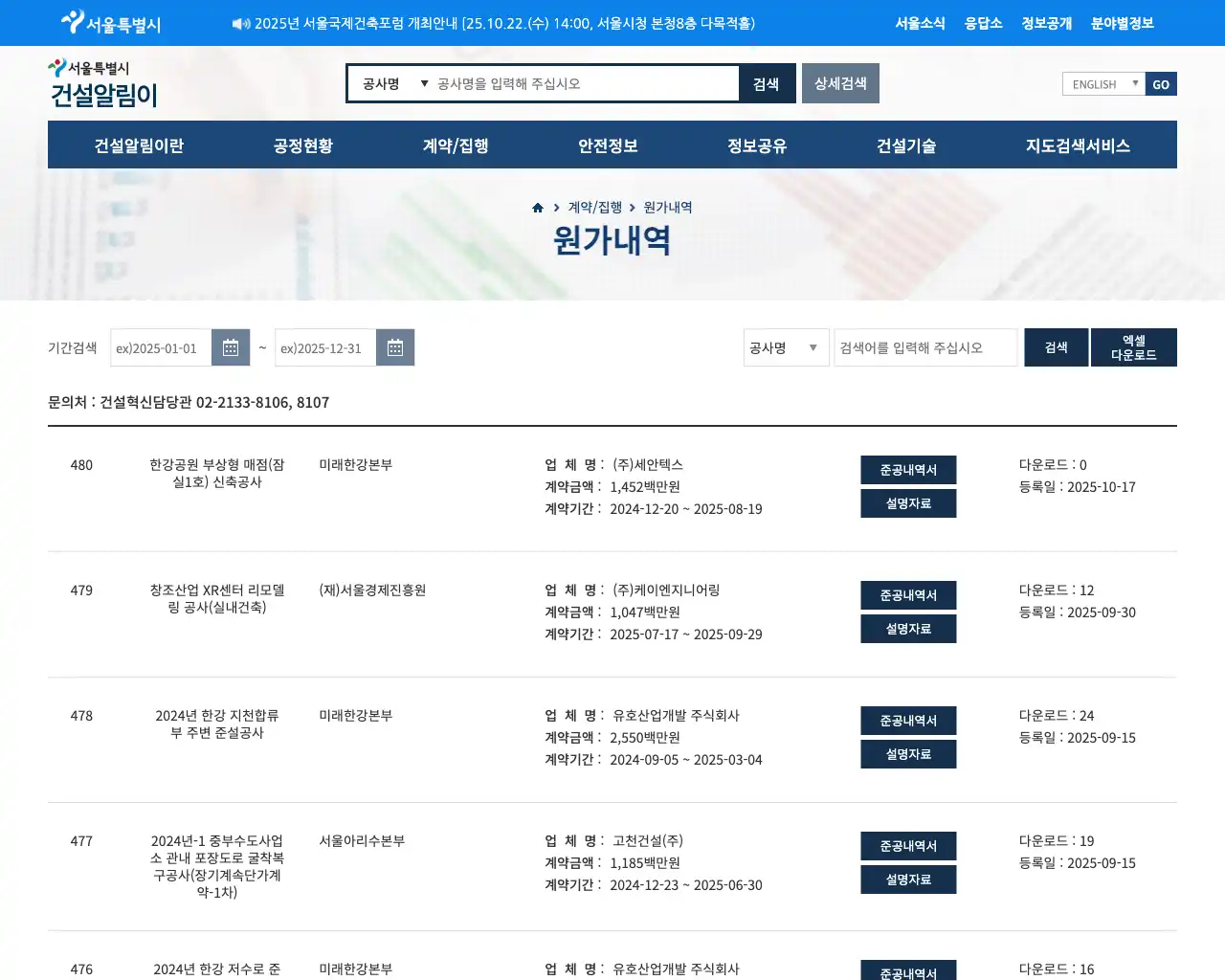The image size is (1225, 980).
Task: Click the home icon in breadcrumb
Action: click(538, 208)
